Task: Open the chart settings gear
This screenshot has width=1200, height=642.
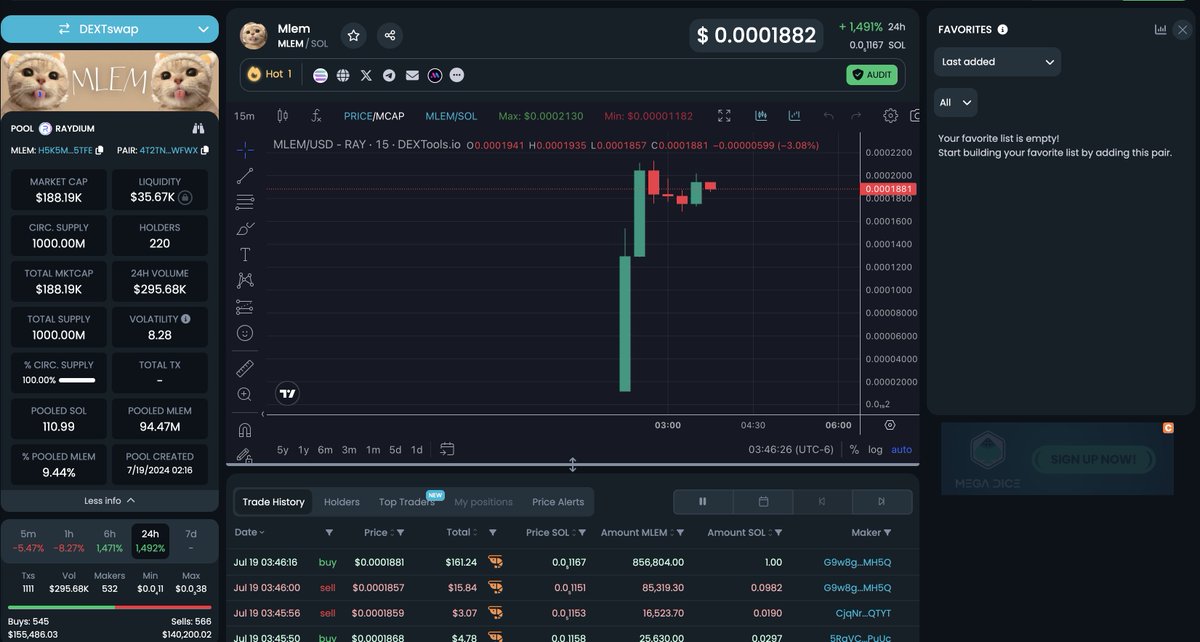Action: (890, 116)
